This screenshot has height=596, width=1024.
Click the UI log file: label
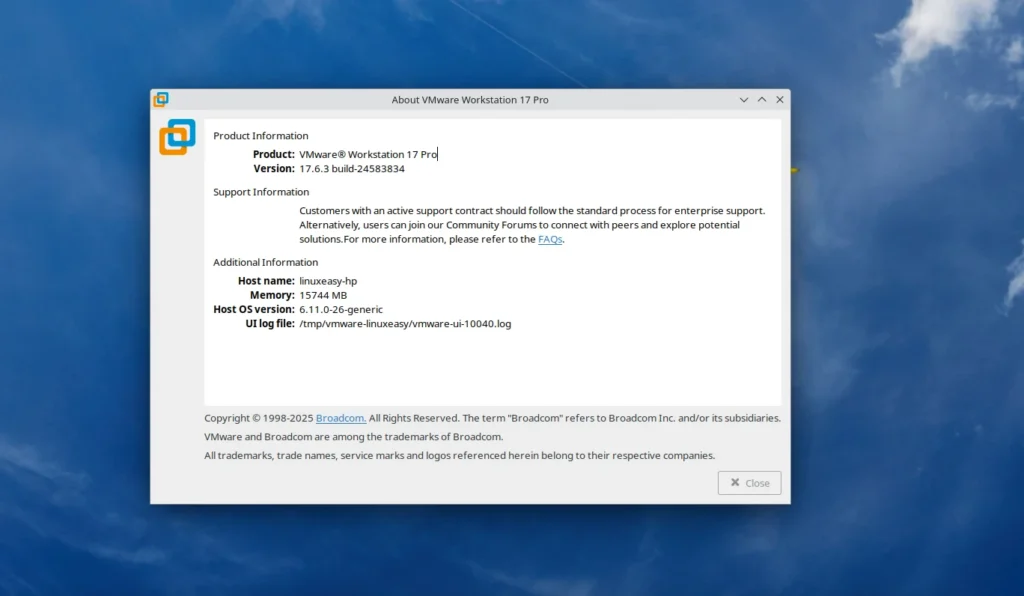coord(270,324)
